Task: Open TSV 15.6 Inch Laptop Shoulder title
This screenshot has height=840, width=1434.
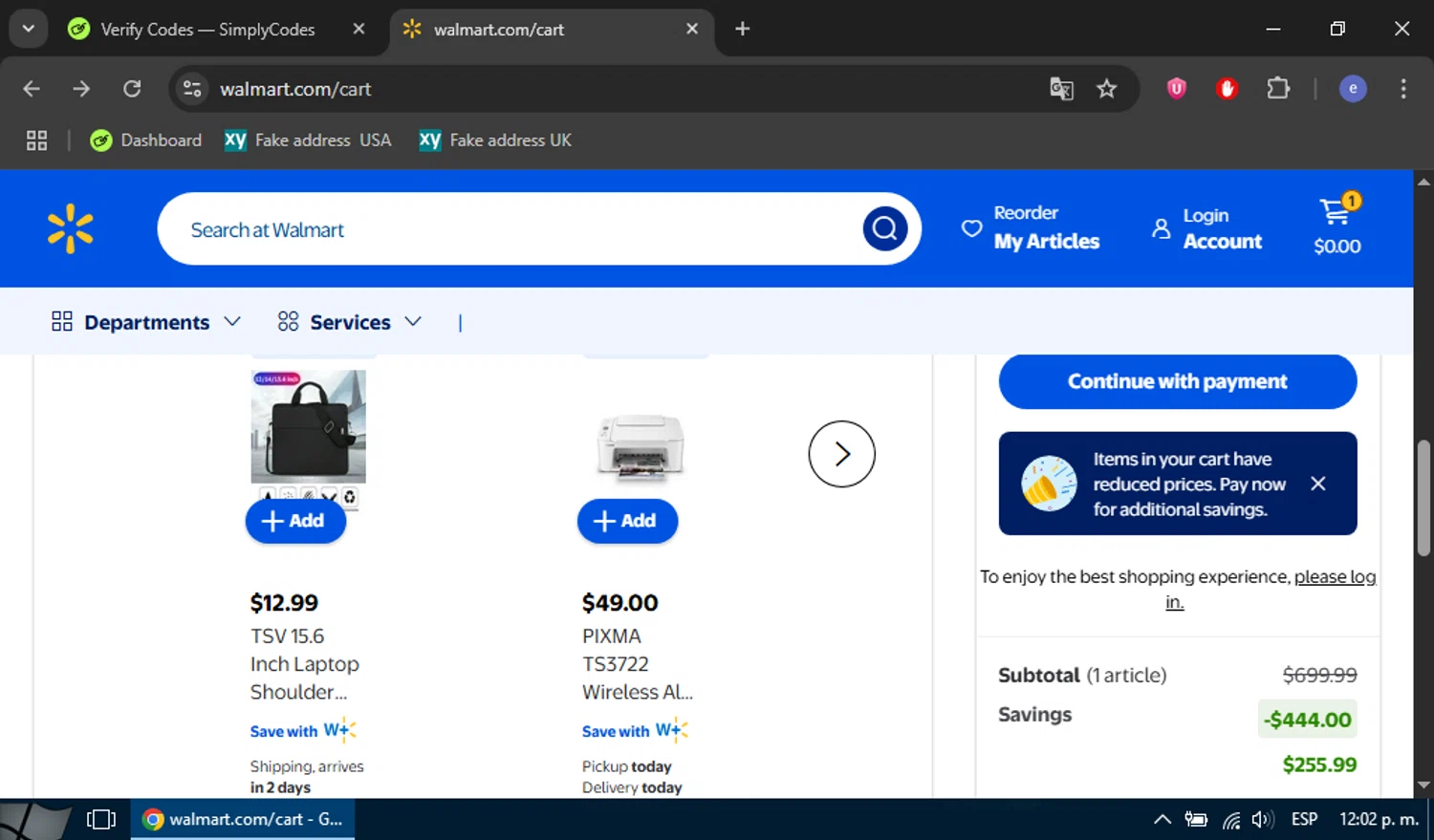Action: click(305, 664)
